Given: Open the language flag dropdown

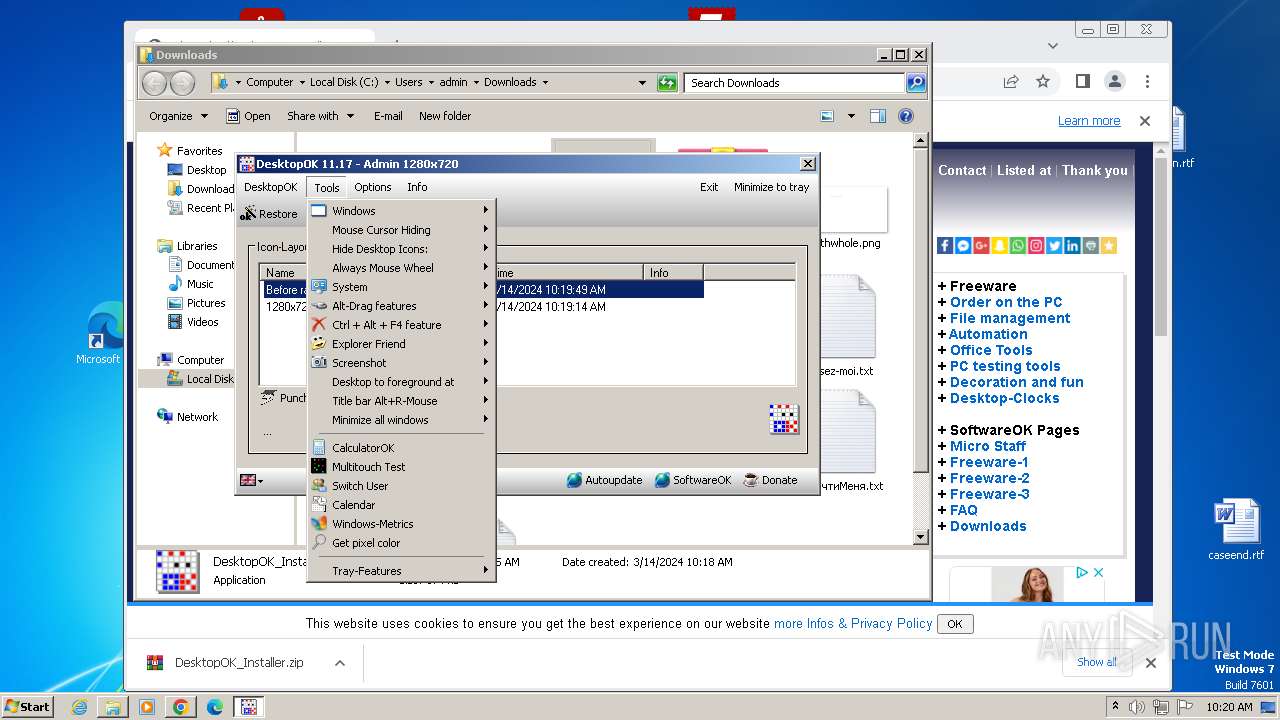Looking at the screenshot, I should (x=251, y=481).
